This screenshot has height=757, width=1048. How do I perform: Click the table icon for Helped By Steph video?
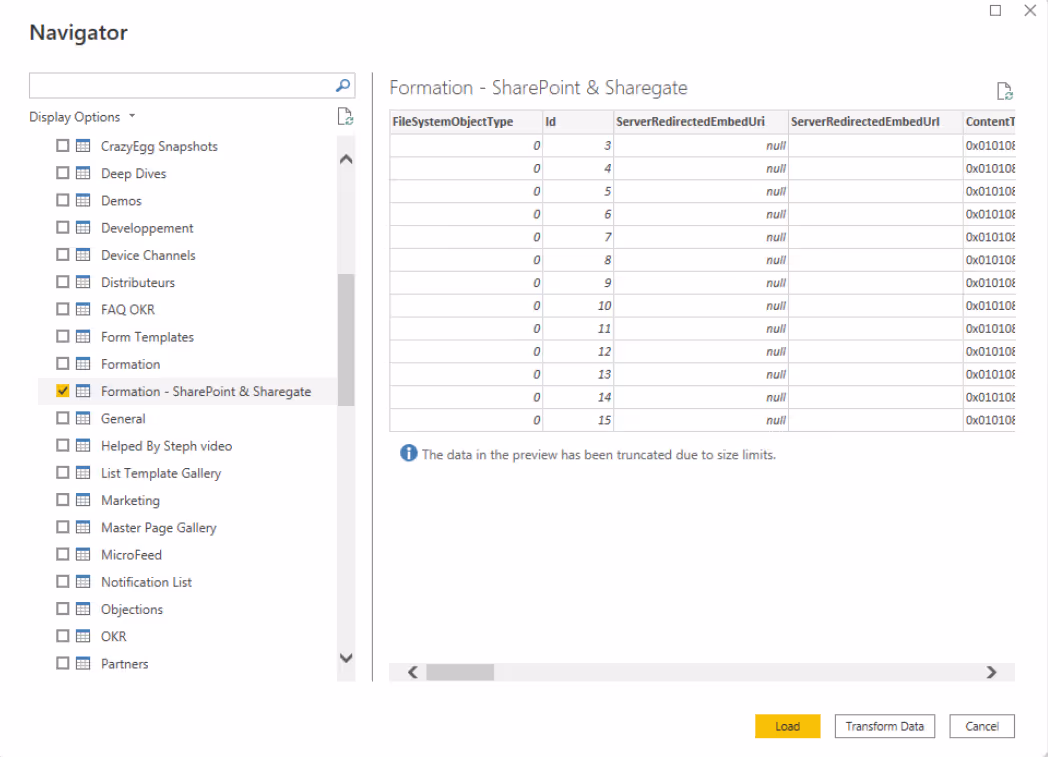tap(83, 446)
